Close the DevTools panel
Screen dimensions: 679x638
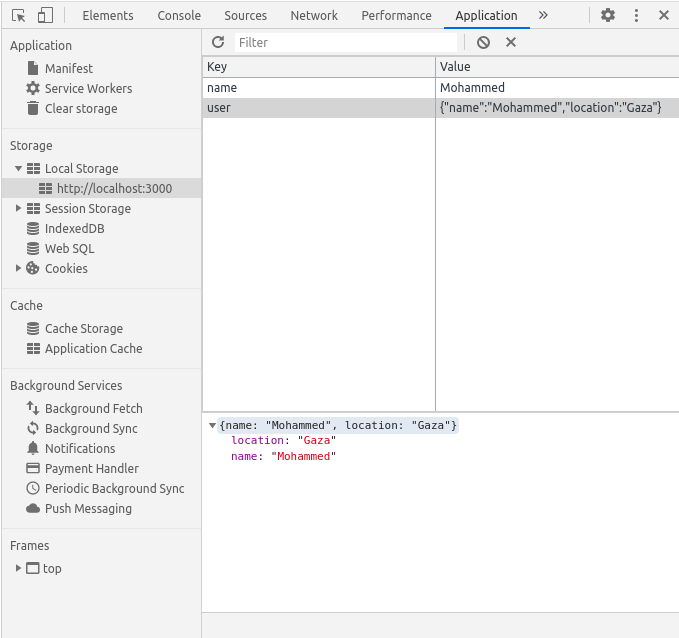click(663, 16)
